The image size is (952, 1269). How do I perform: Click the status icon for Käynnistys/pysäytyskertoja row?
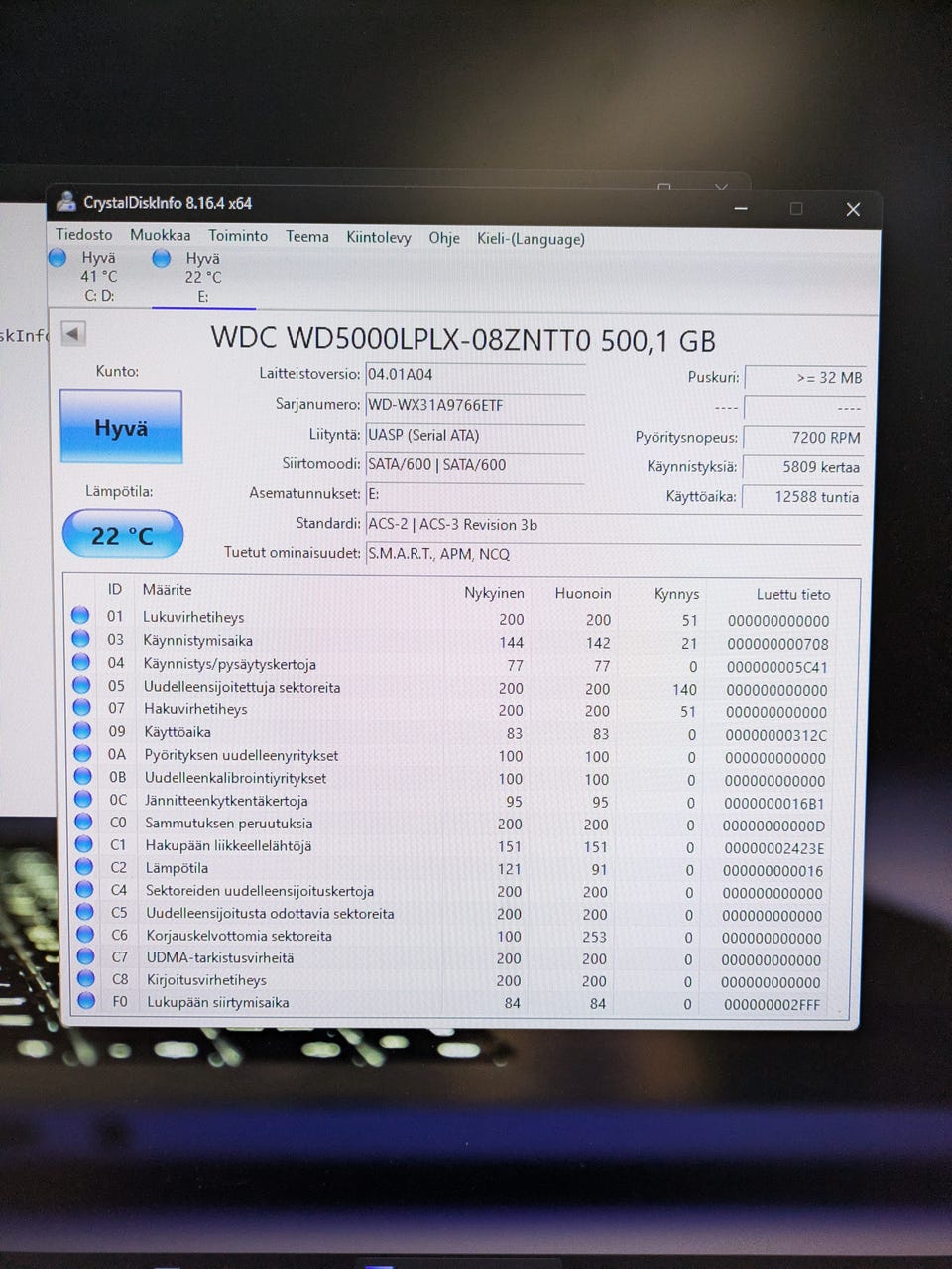81,662
